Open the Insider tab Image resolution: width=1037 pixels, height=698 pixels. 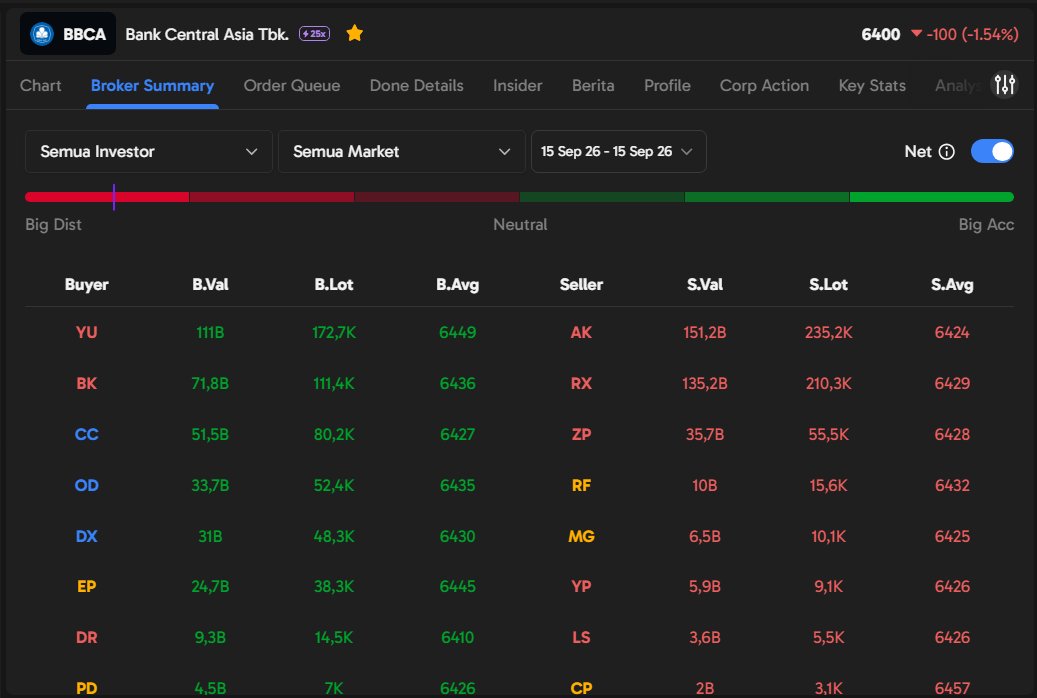(x=517, y=85)
